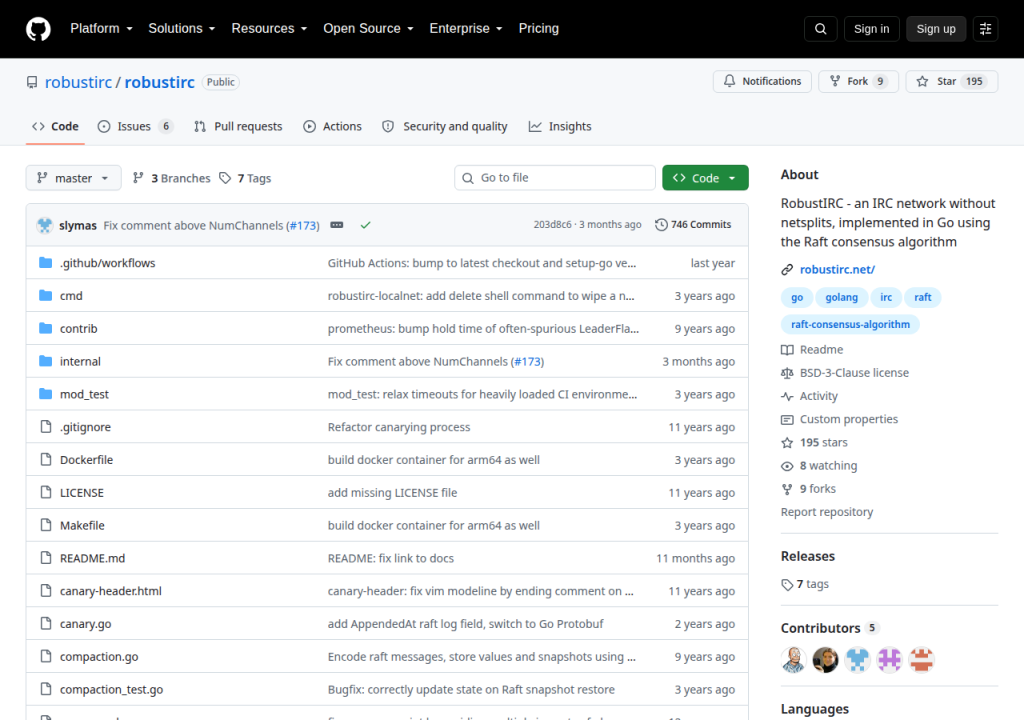Star the robustirc repository
This screenshot has height=720, width=1024.
tap(952, 81)
